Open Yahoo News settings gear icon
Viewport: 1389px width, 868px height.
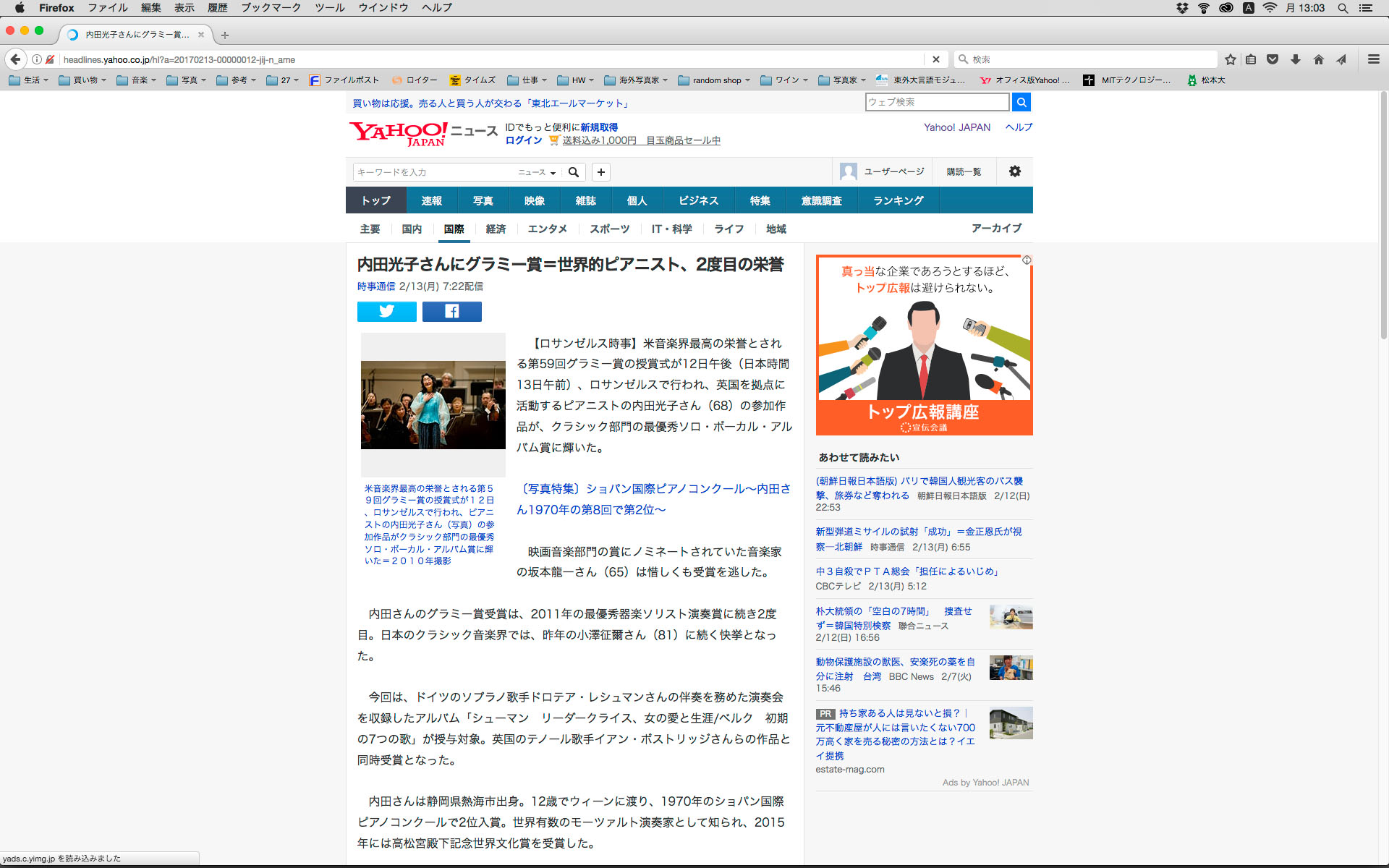(1014, 171)
